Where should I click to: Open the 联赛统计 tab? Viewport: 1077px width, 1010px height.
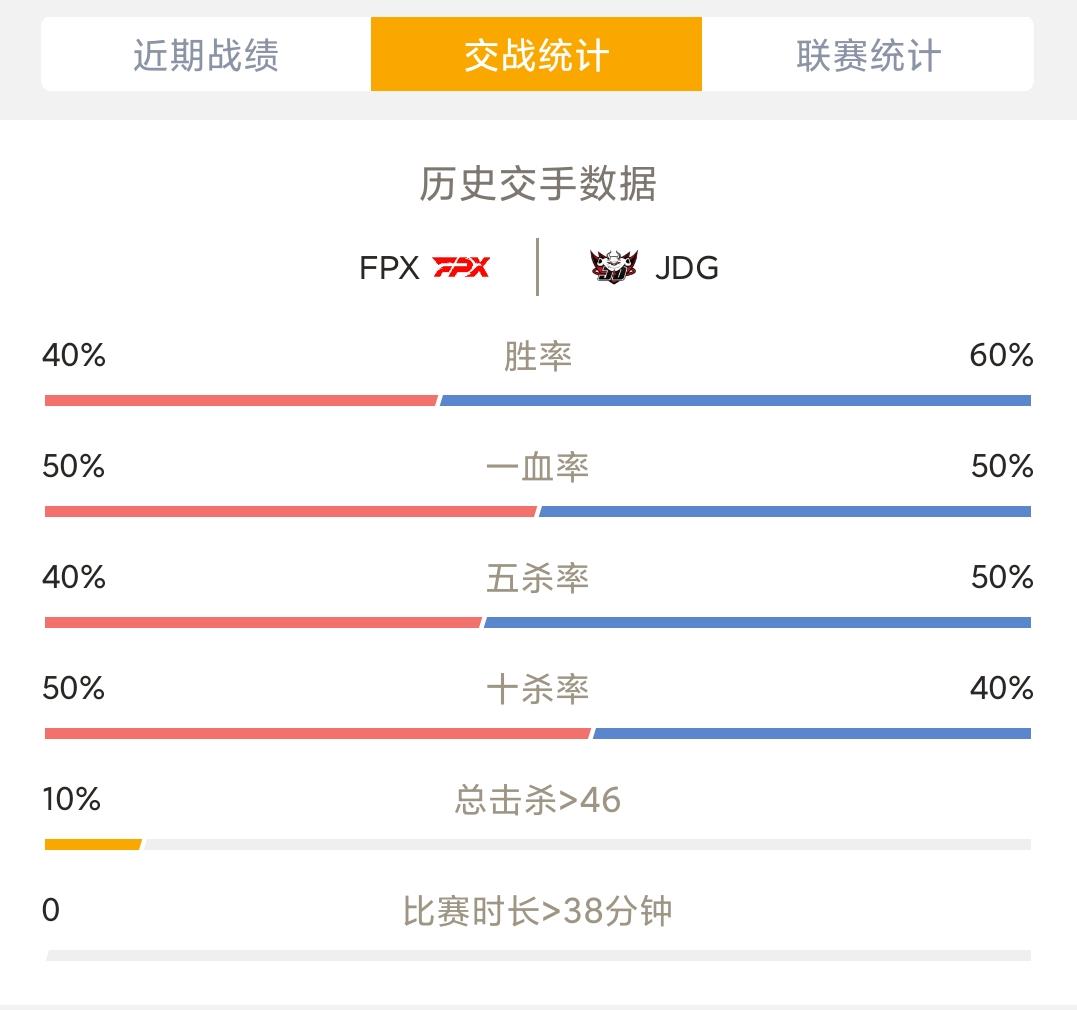coord(868,55)
